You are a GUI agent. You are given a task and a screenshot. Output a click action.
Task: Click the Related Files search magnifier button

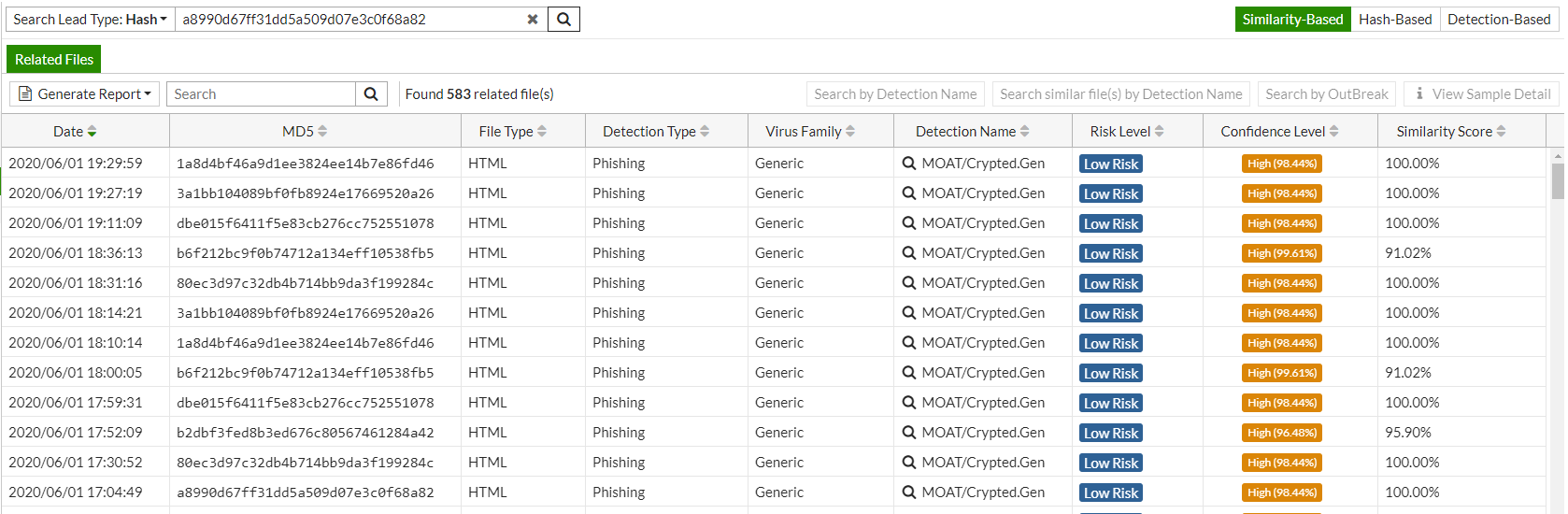[x=371, y=94]
